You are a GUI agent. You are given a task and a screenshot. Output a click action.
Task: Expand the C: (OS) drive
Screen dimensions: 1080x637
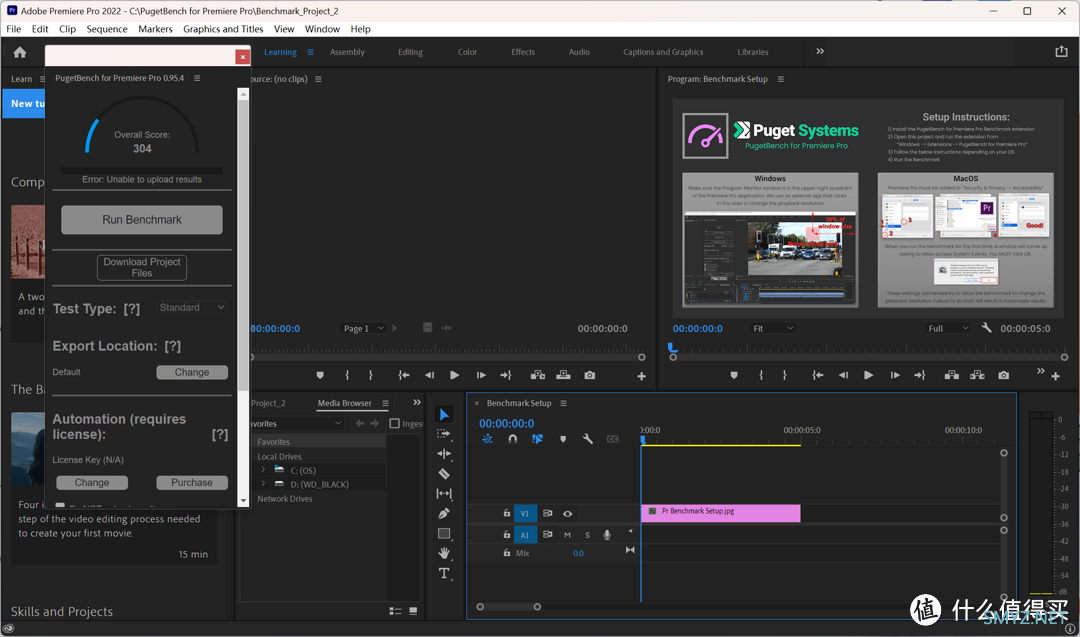coord(263,470)
